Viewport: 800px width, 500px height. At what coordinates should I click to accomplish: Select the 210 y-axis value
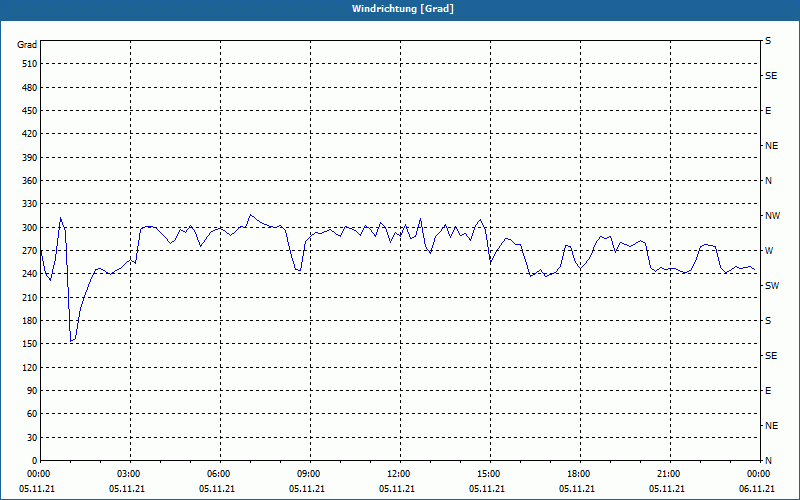point(30,297)
